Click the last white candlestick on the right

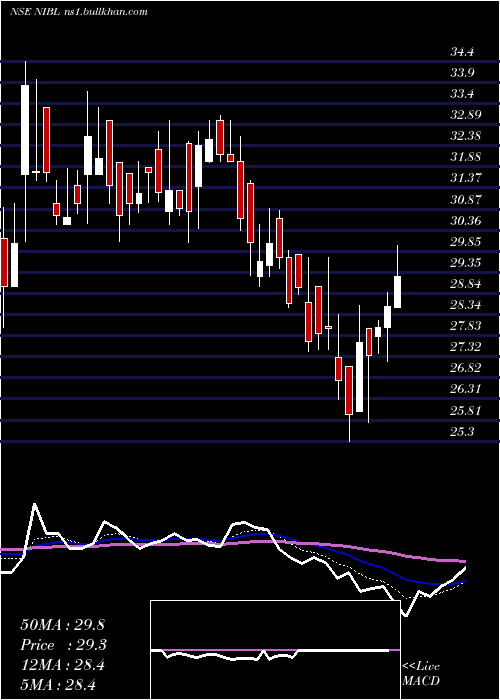(397, 292)
